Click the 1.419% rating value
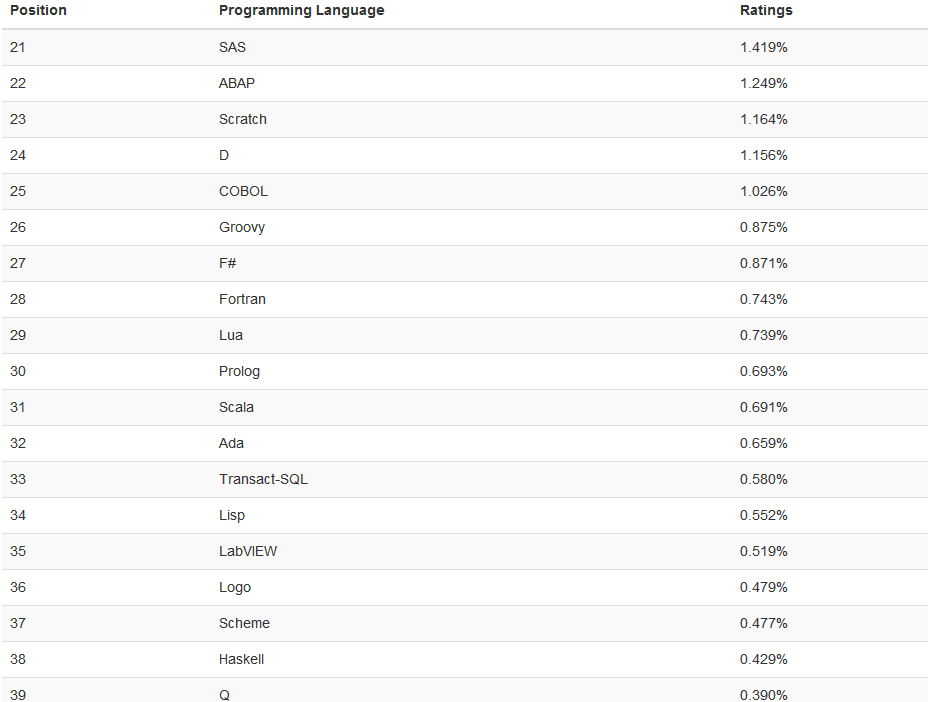The height and width of the screenshot is (702, 928). click(x=763, y=47)
